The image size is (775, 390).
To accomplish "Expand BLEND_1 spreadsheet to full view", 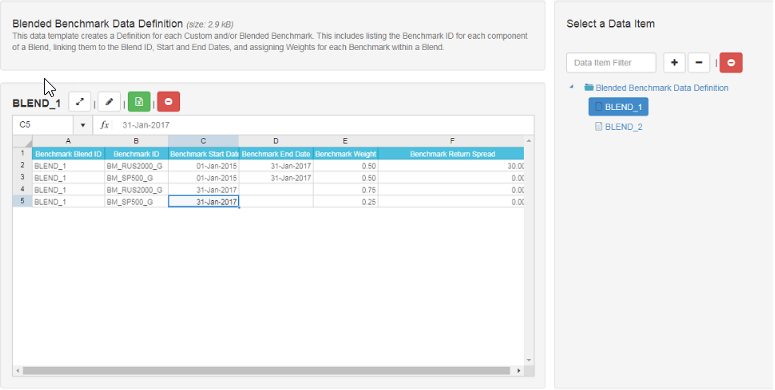I will [x=80, y=102].
